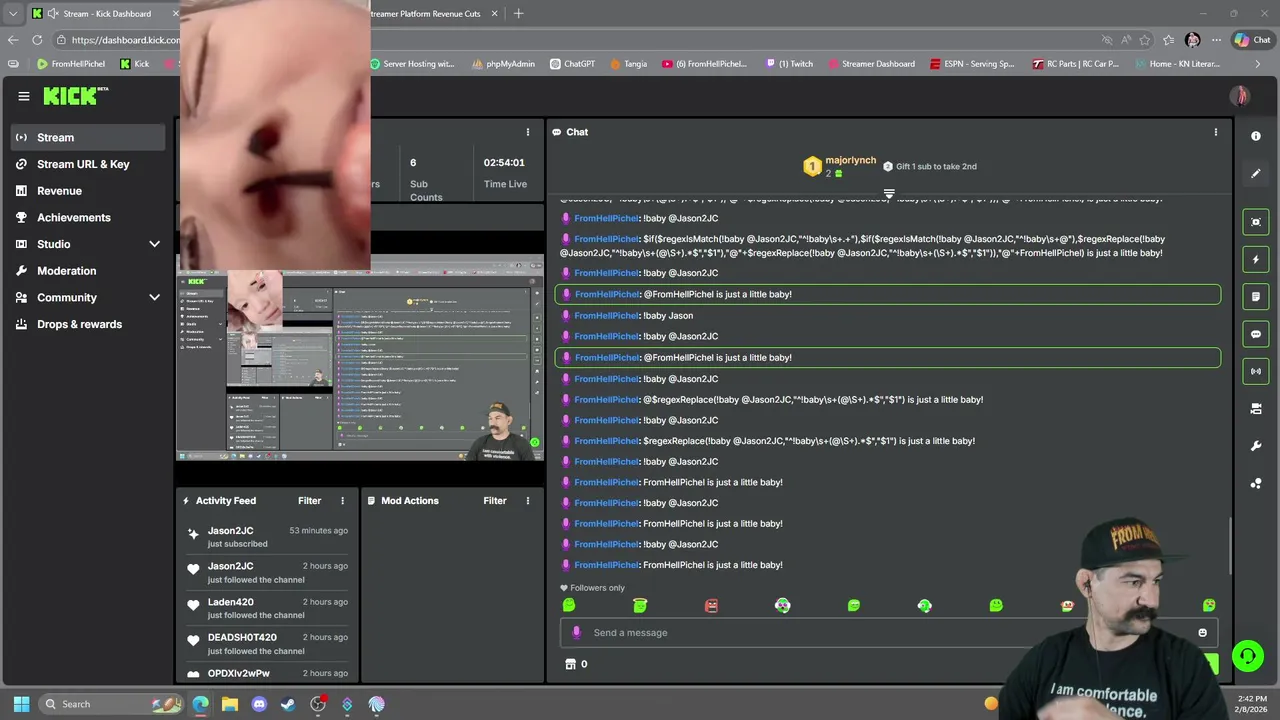The image size is (1280, 720).
Task: Expand the Studio section chevron
Action: [x=154, y=244]
